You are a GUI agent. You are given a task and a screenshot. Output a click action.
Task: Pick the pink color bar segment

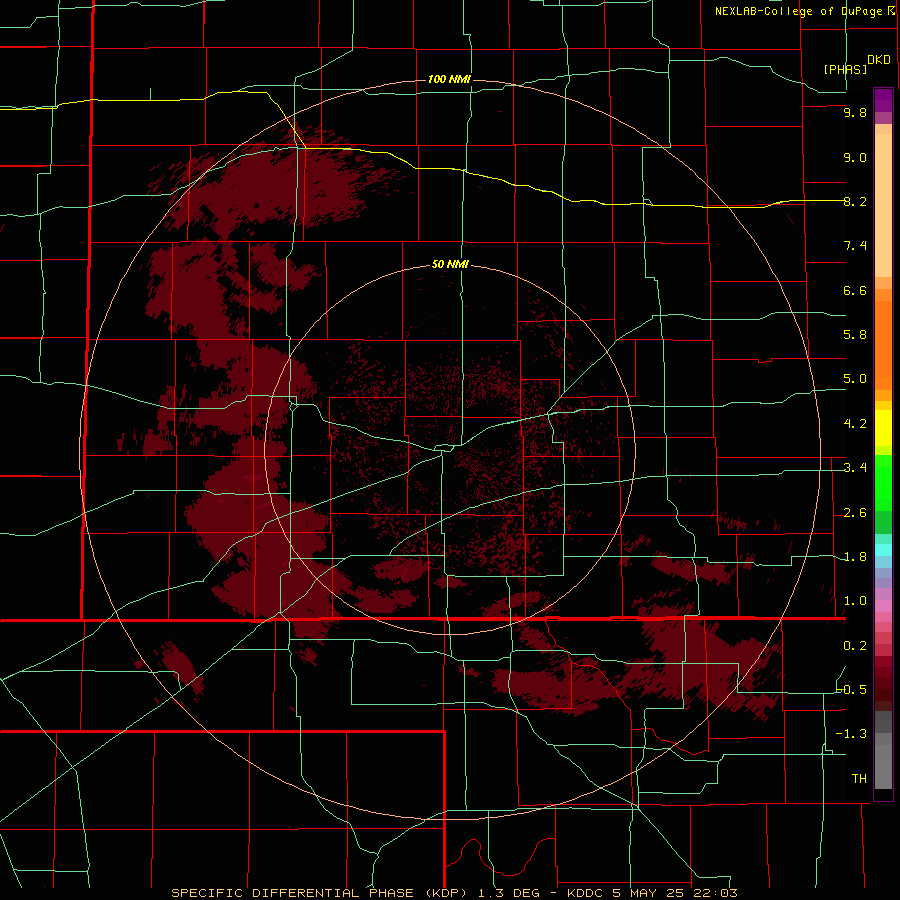point(883,606)
